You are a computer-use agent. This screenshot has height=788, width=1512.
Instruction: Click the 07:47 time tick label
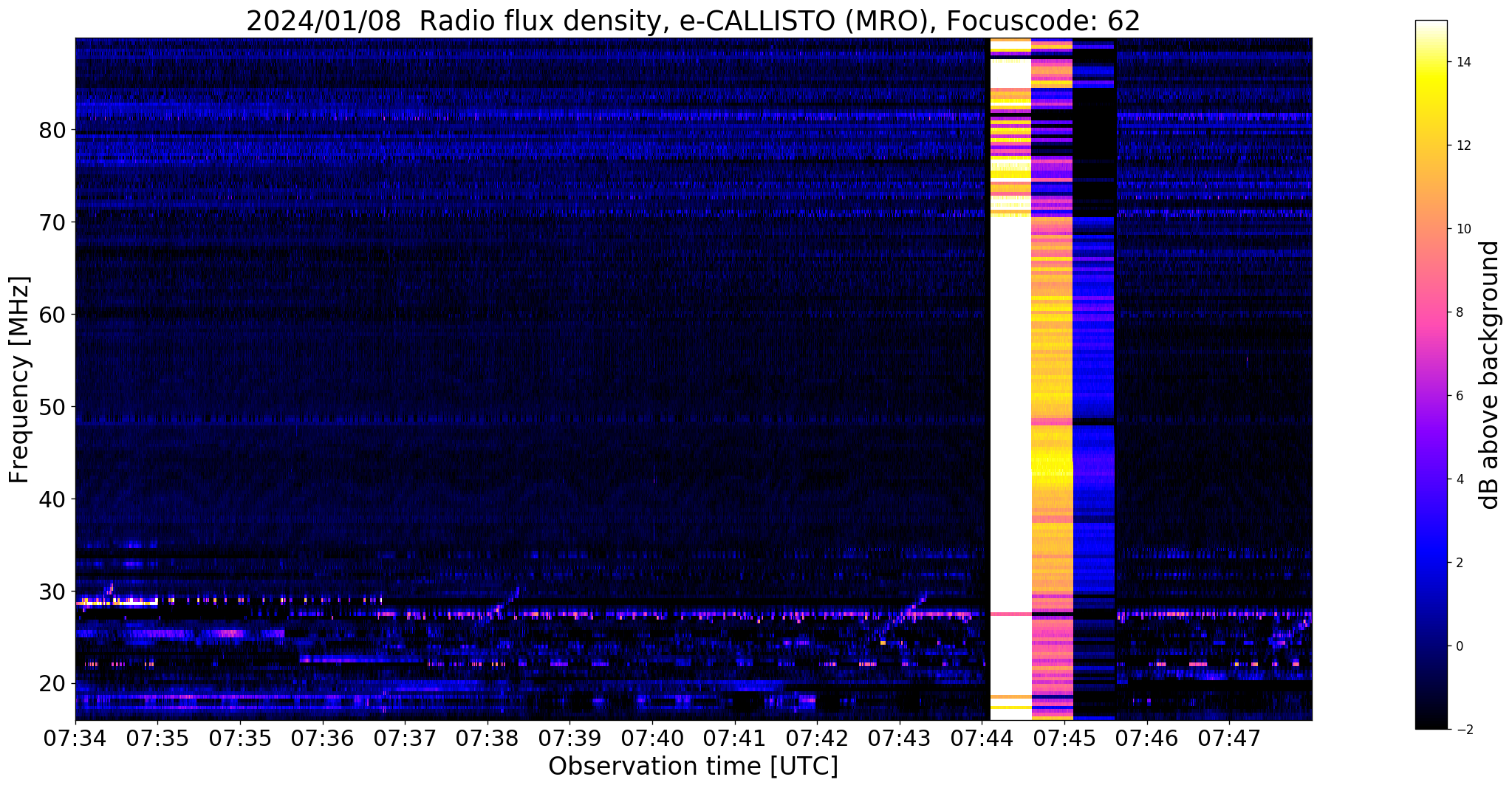(x=1229, y=738)
